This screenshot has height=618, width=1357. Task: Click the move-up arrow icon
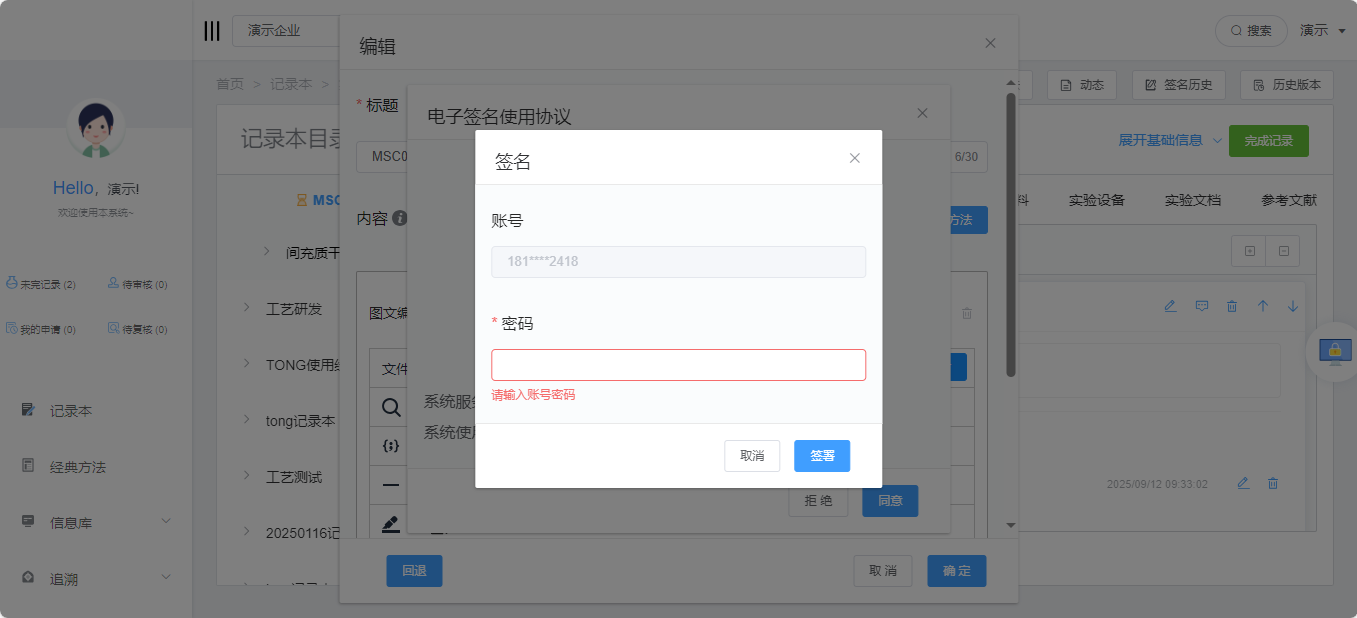coord(1262,306)
